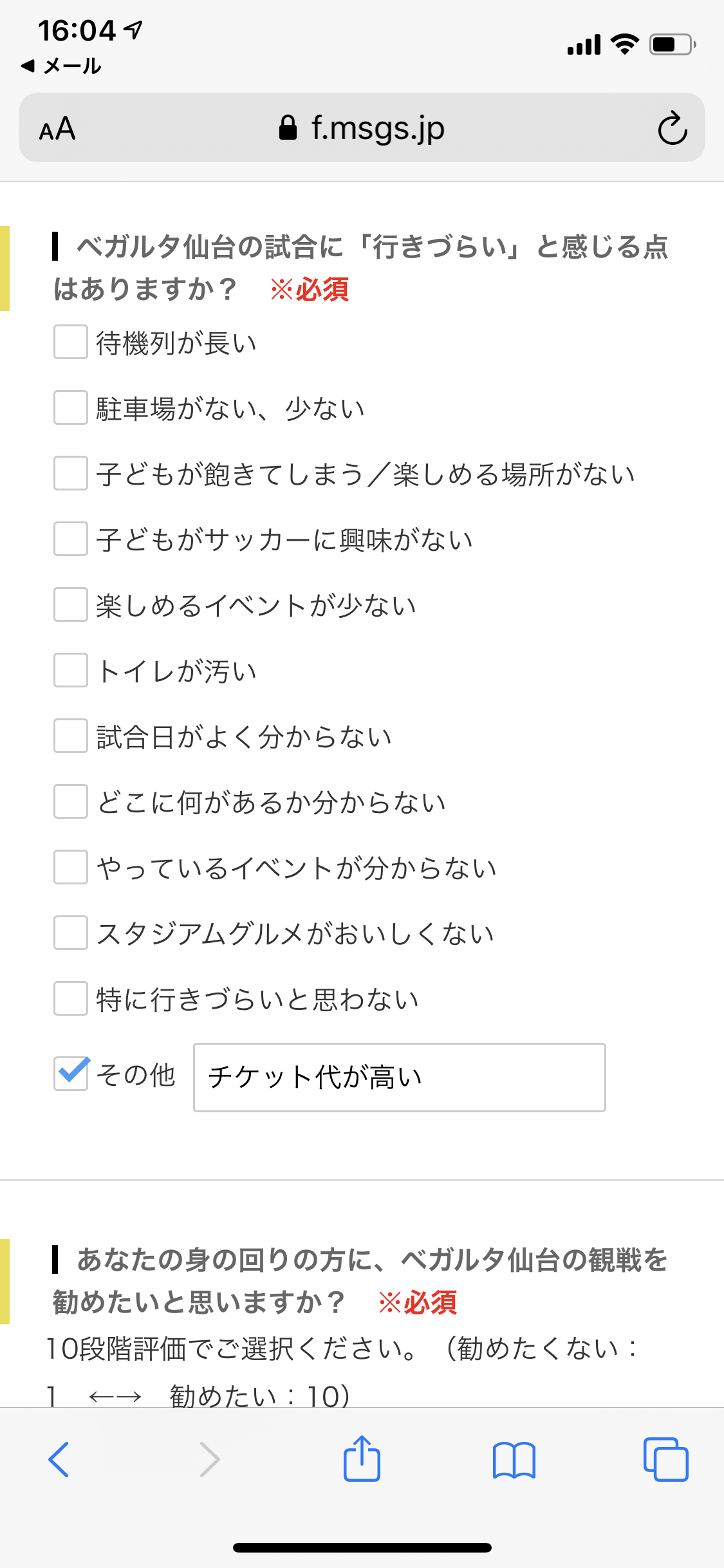
Task: Tap the lock icon beside the URL
Action: point(288,128)
